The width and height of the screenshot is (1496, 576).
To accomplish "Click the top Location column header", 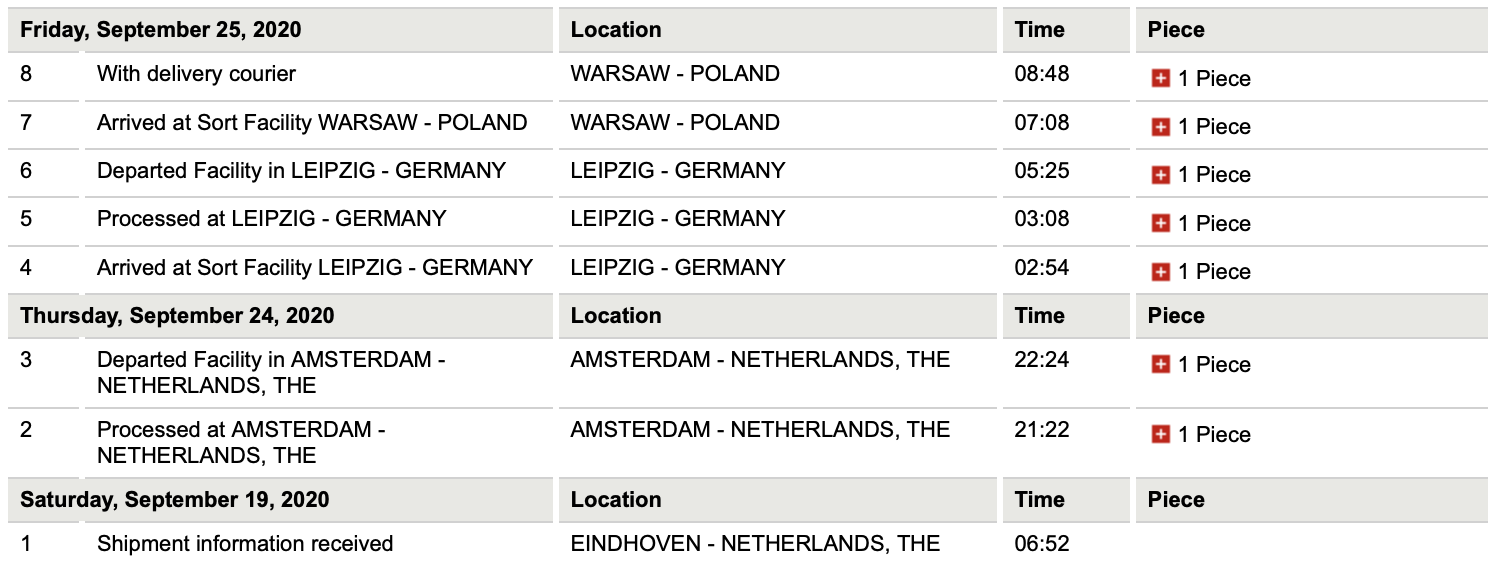I will [616, 30].
